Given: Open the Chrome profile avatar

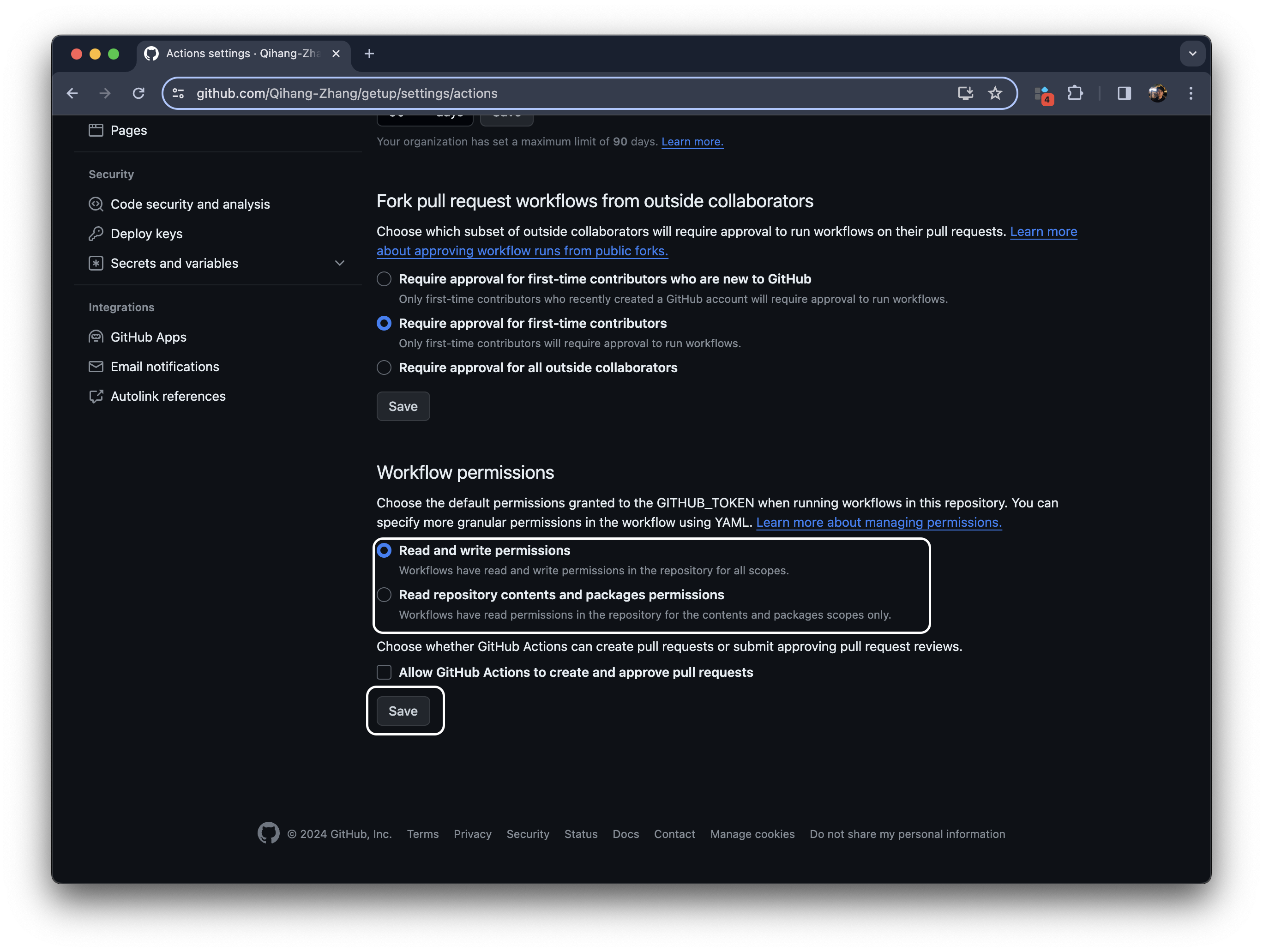Looking at the screenshot, I should click(x=1157, y=93).
